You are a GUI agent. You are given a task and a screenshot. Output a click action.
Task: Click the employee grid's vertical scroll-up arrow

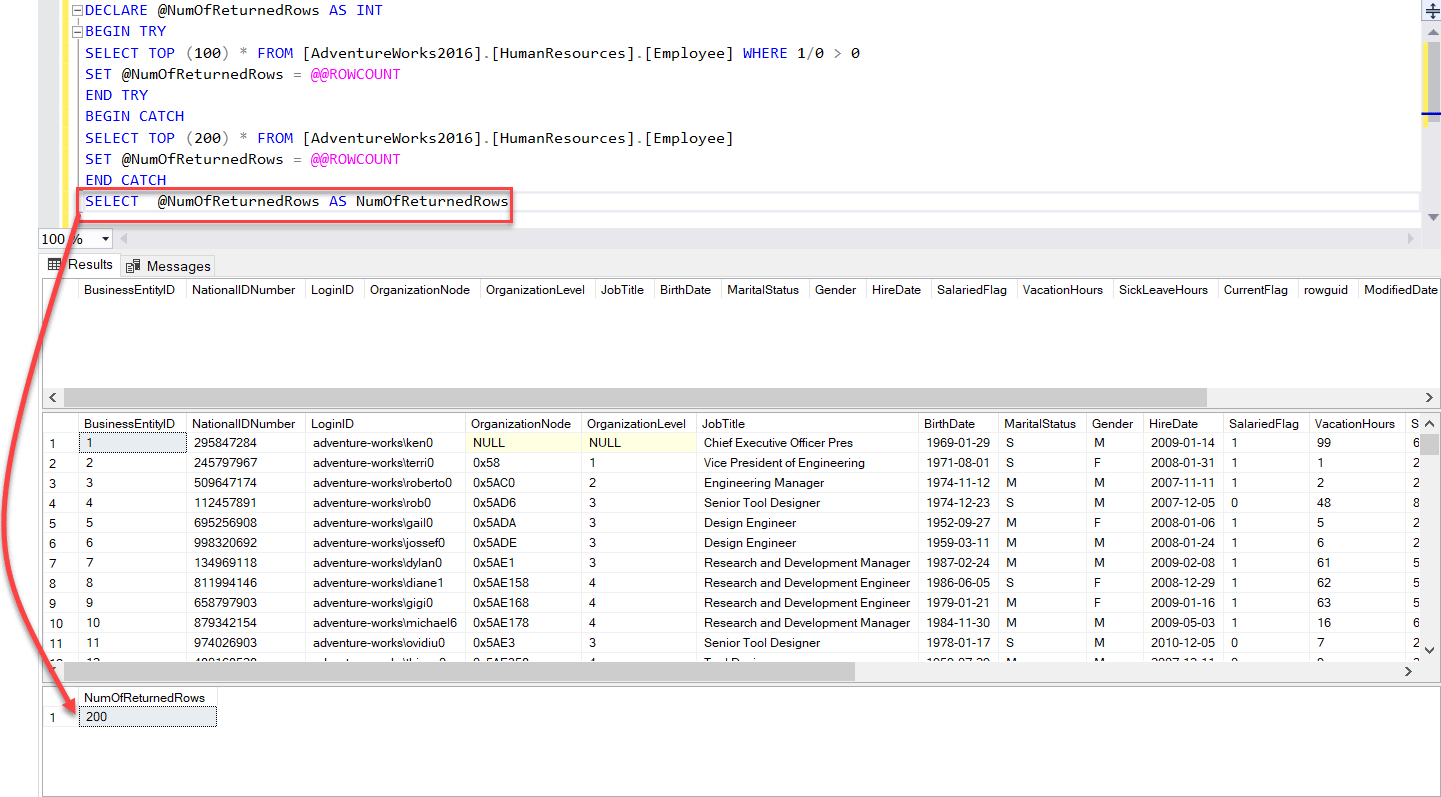pos(1431,423)
